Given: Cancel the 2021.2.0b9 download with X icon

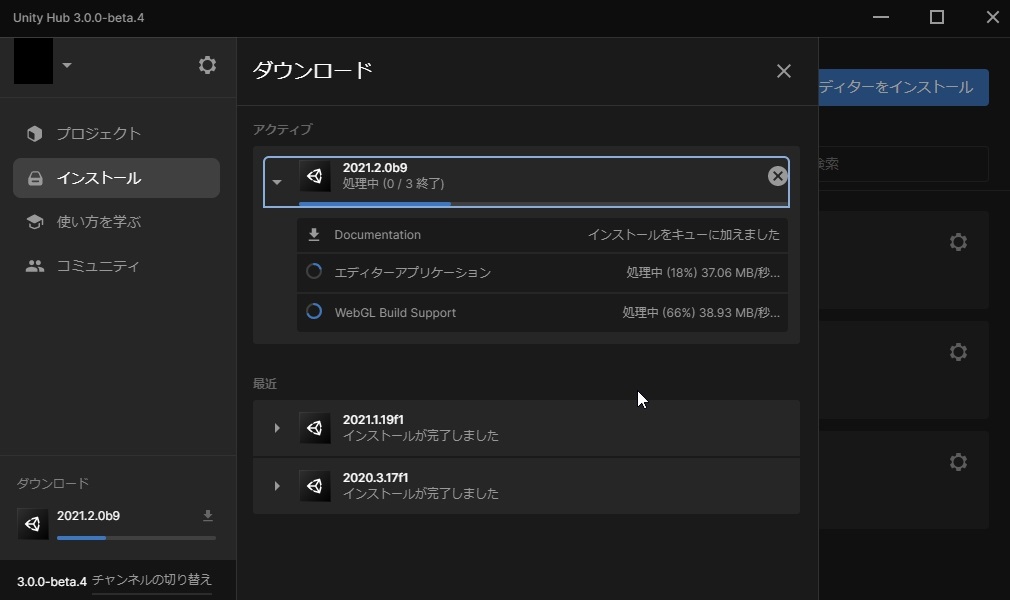Looking at the screenshot, I should (777, 176).
